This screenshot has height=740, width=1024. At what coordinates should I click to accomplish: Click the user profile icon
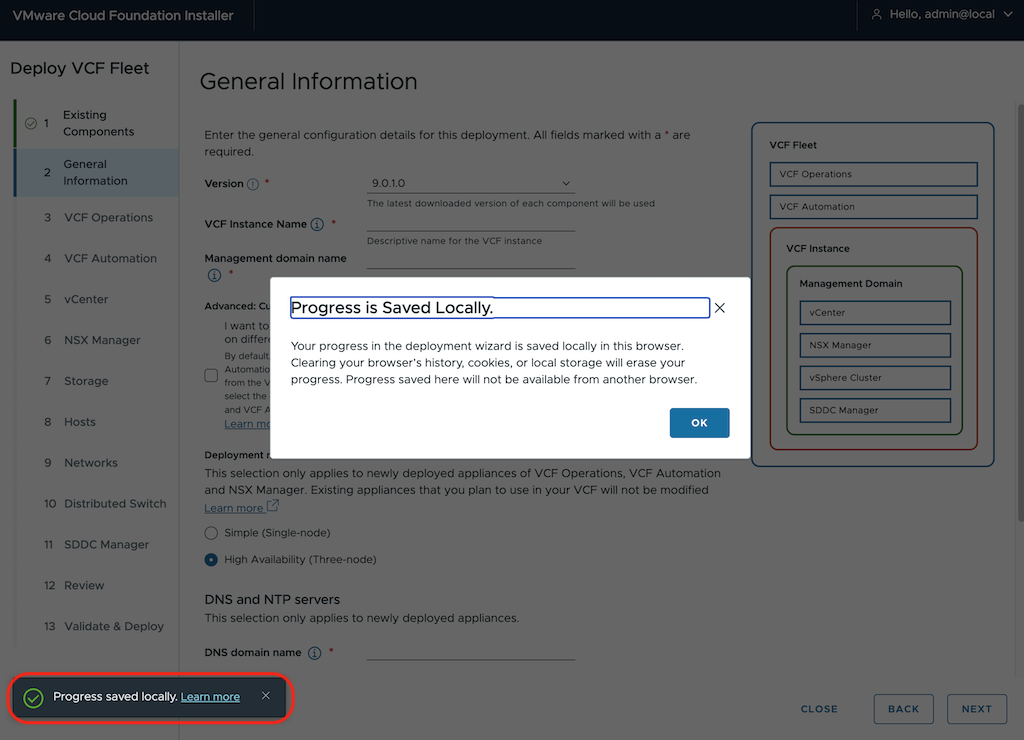(x=876, y=14)
